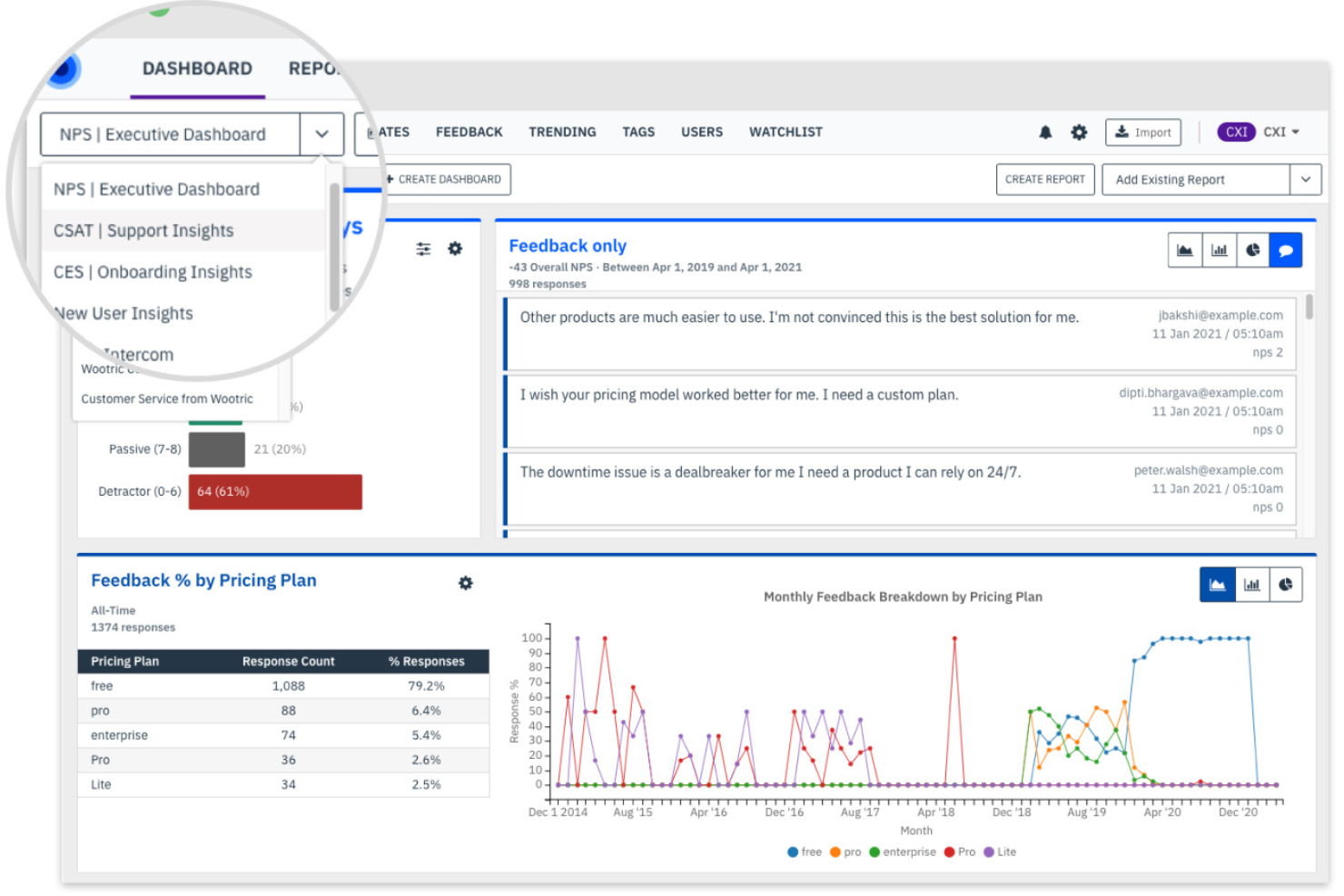1344x896 pixels.
Task: Sort by Response Count column header
Action: [288, 662]
